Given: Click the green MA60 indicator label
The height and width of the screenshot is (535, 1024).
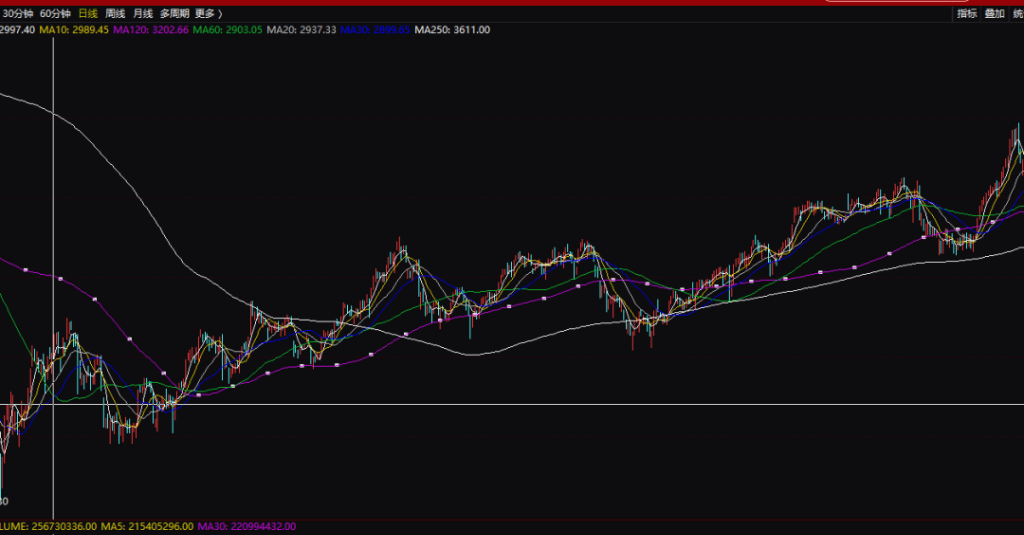Looking at the screenshot, I should tap(227, 31).
